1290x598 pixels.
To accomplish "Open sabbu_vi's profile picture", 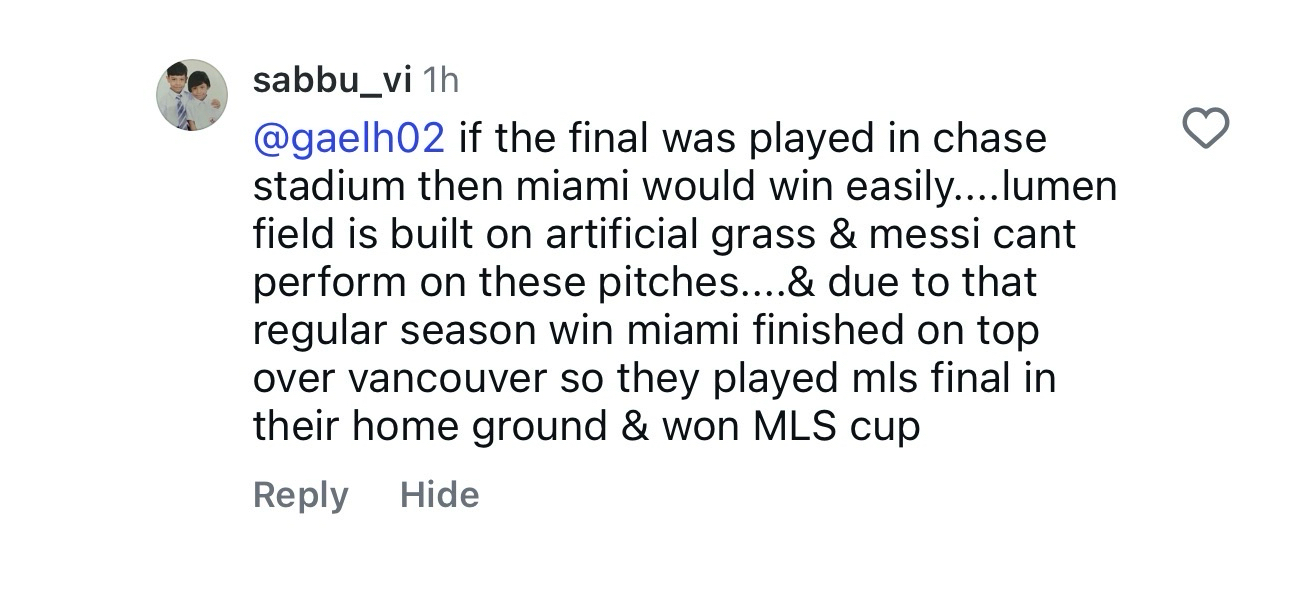I will pyautogui.click(x=192, y=94).
